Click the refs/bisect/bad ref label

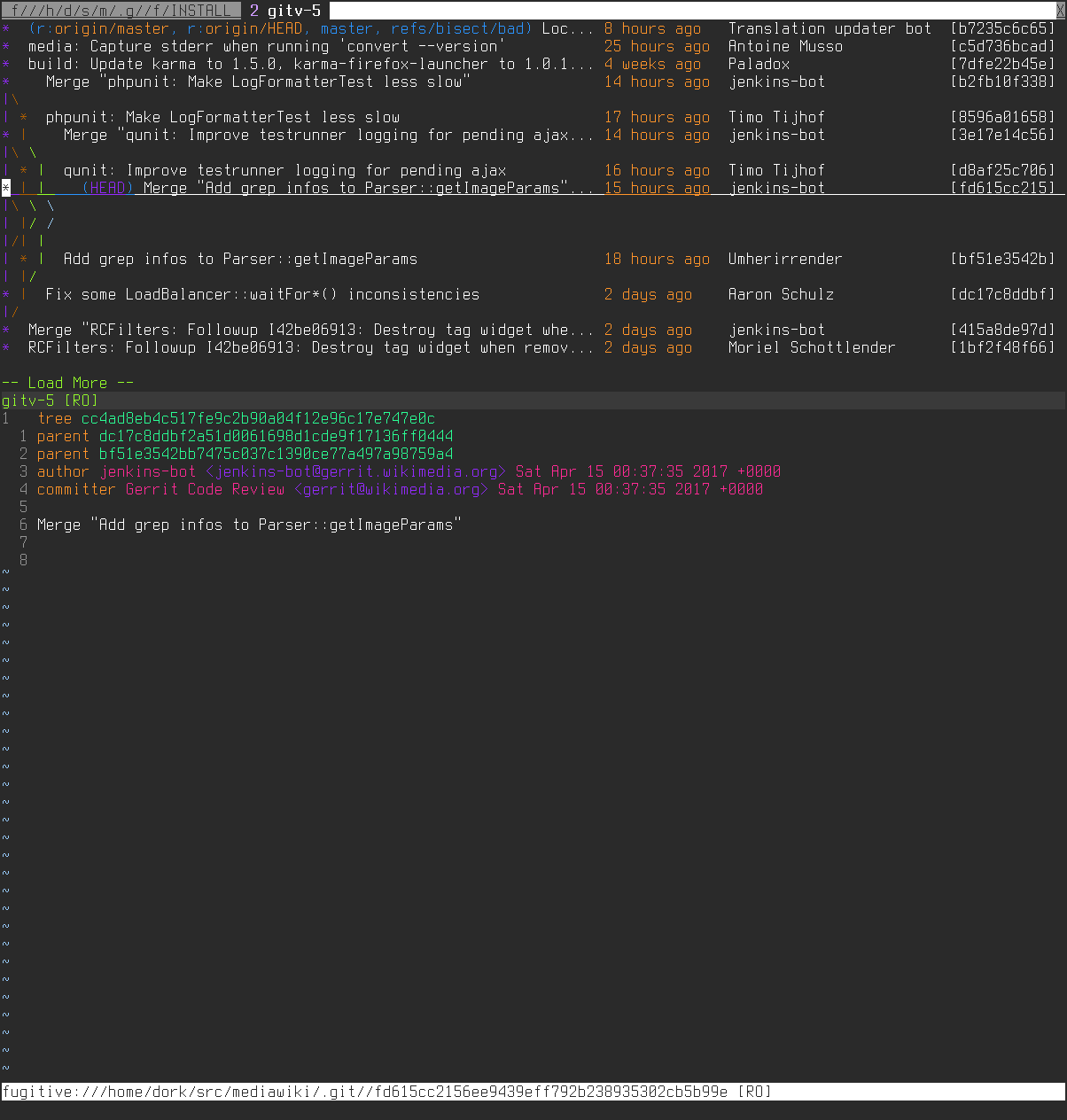[x=457, y=28]
